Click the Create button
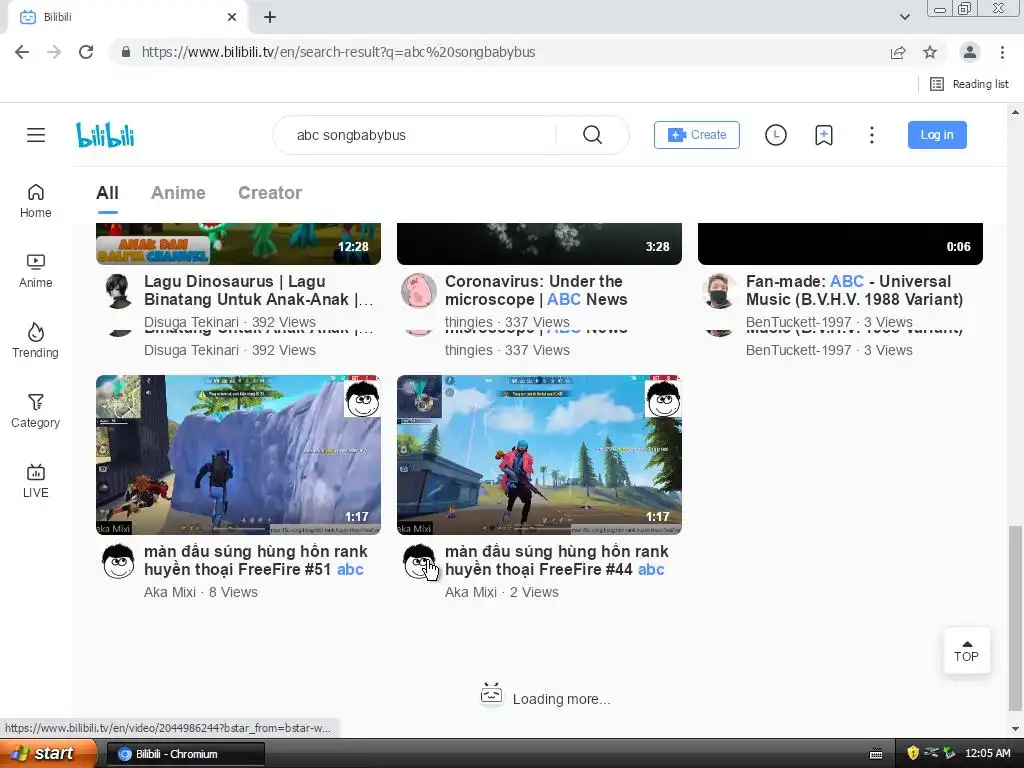 pyautogui.click(x=697, y=135)
